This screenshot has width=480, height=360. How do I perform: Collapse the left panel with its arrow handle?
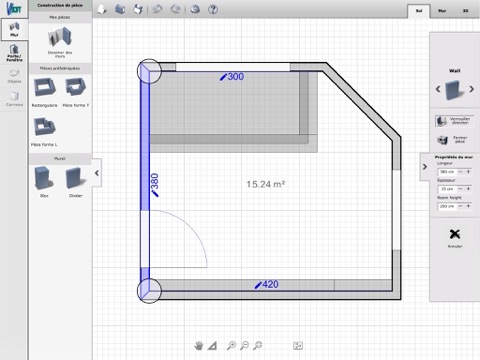coord(97,173)
